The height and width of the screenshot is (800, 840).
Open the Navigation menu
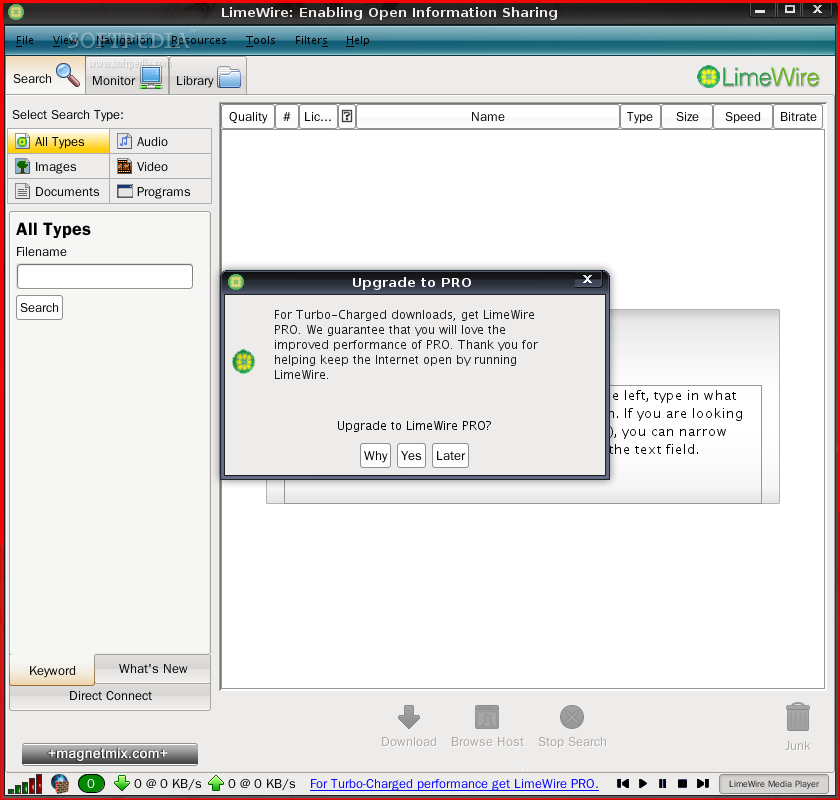tap(124, 40)
